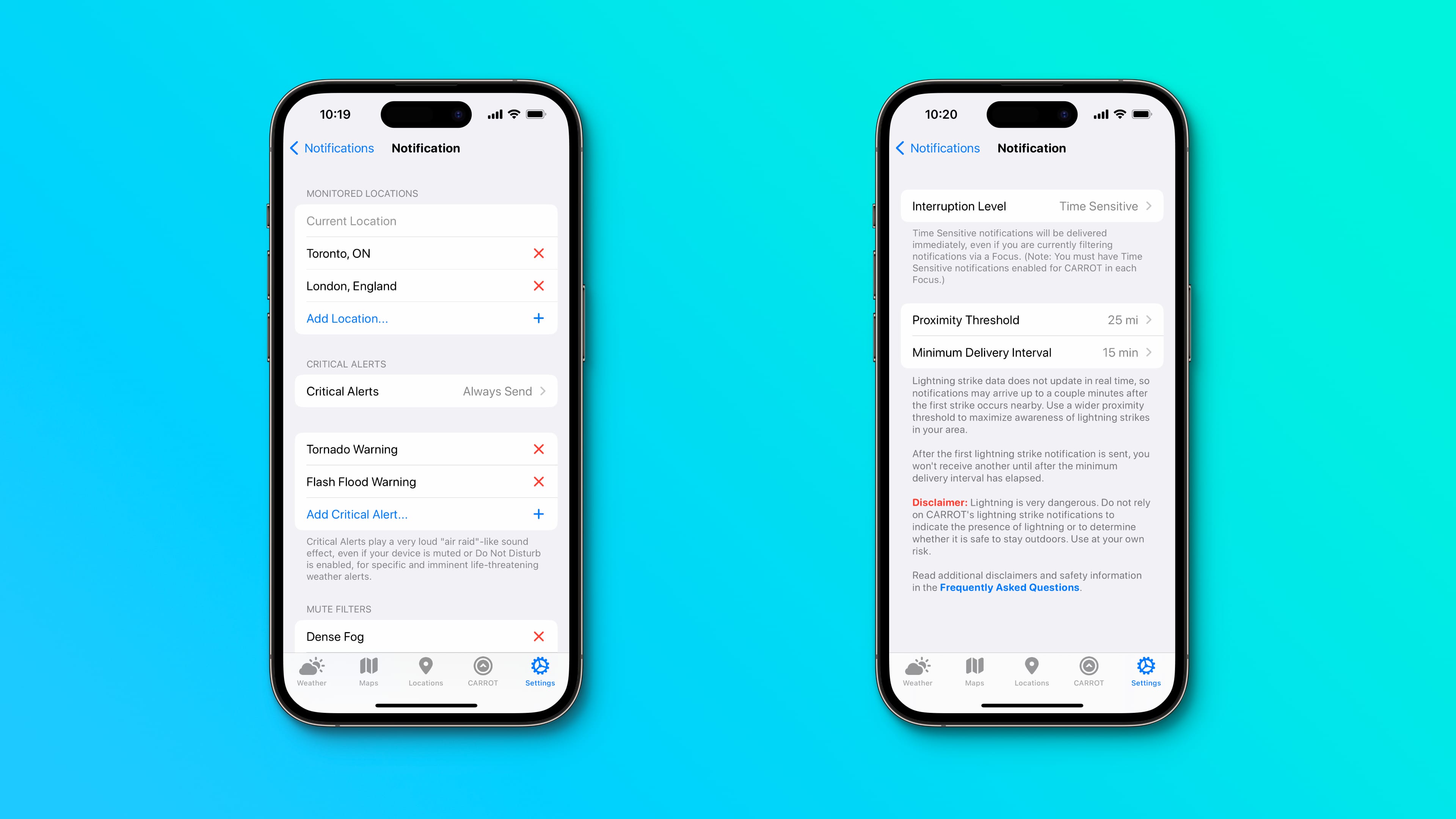Remove Toronto, ON monitored location

[x=539, y=253]
